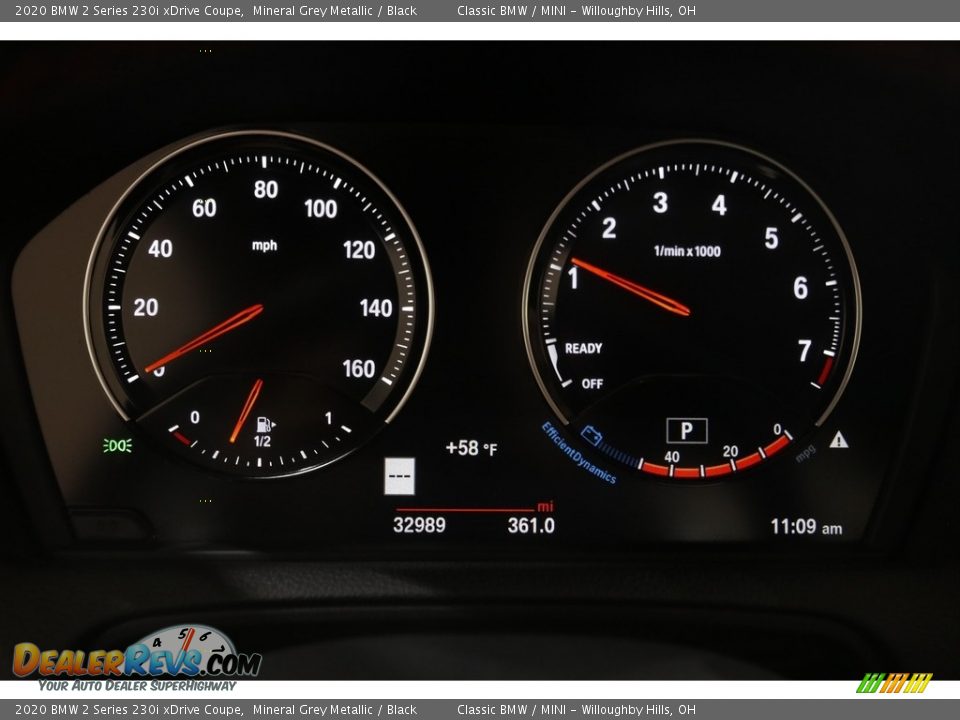This screenshot has height=720, width=960.
Task: Click the clock reading 11:09 am
Action: [806, 527]
